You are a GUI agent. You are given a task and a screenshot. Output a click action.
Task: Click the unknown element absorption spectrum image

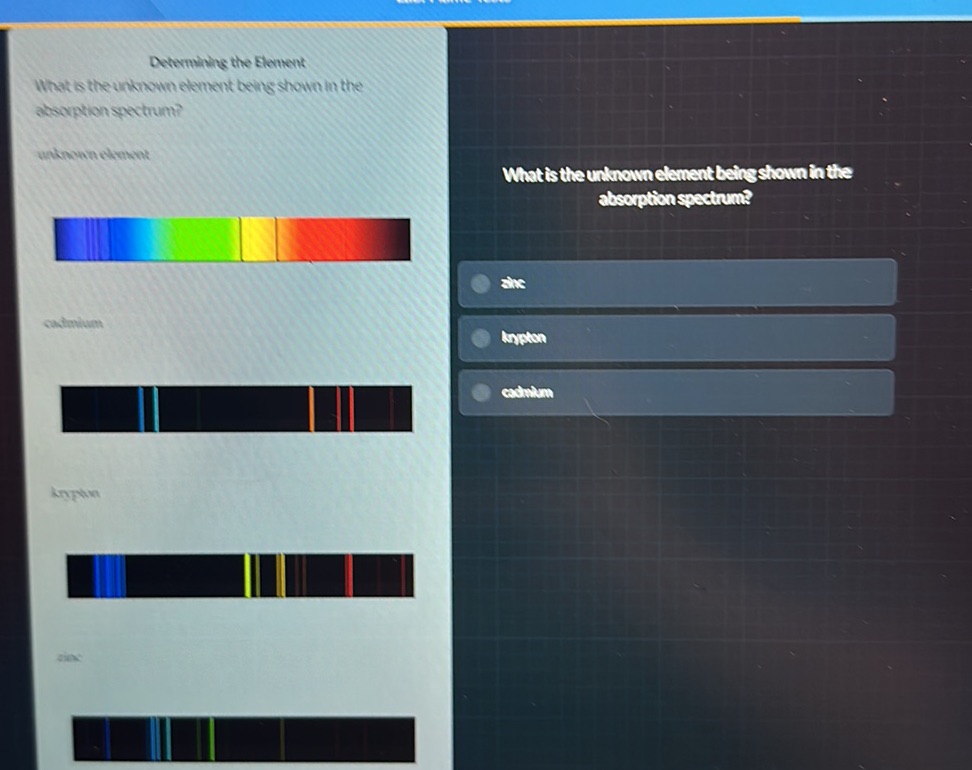232,239
